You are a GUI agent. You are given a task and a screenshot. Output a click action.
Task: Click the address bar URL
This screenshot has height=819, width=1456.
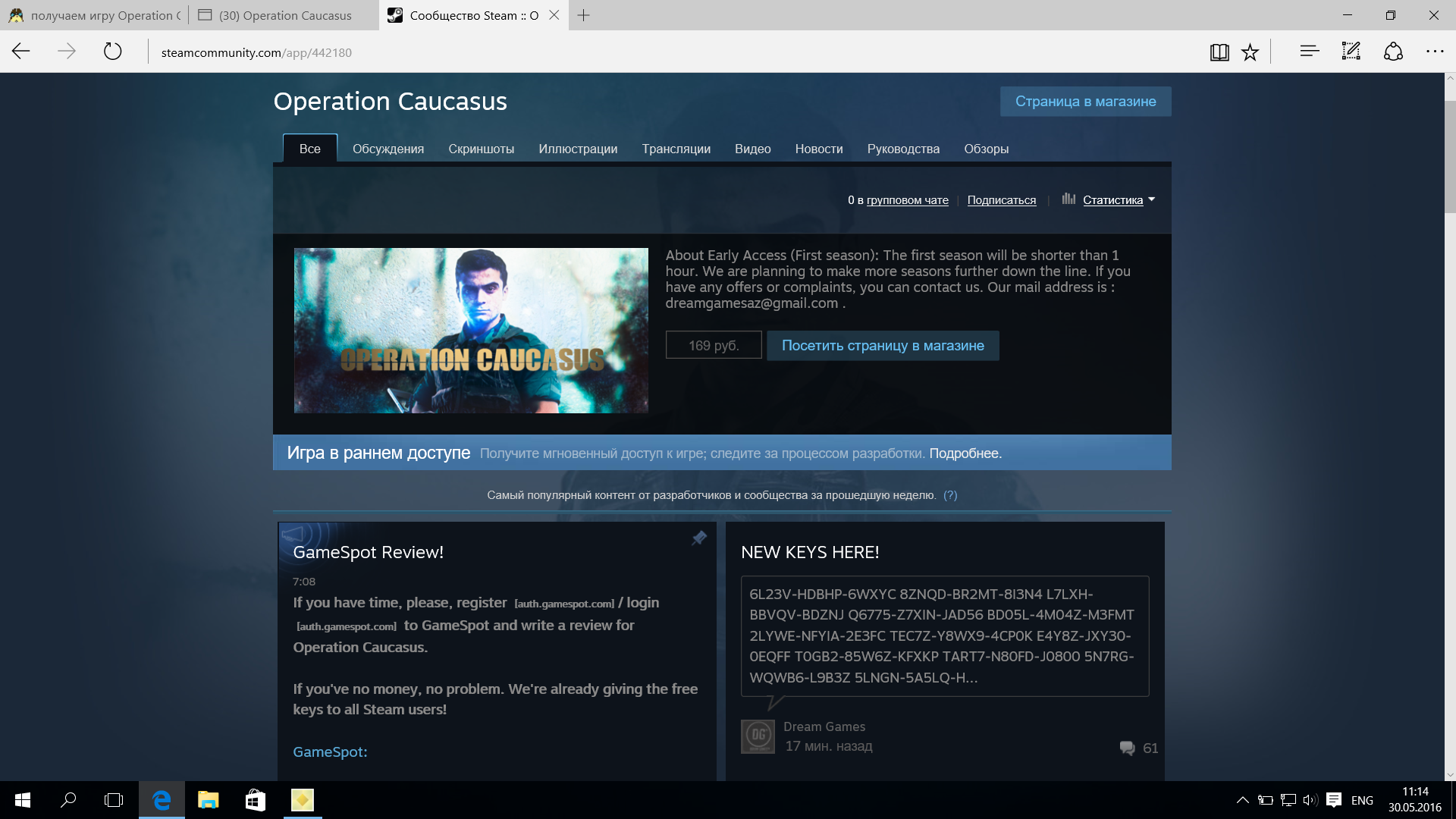tap(256, 52)
